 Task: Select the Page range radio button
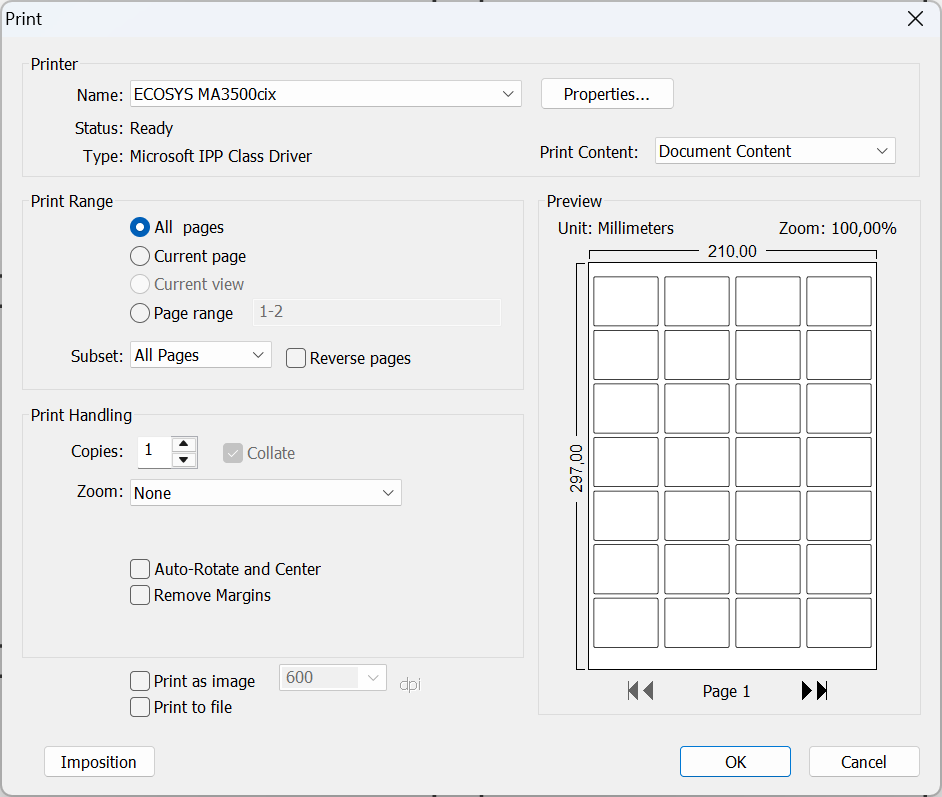tap(141, 313)
